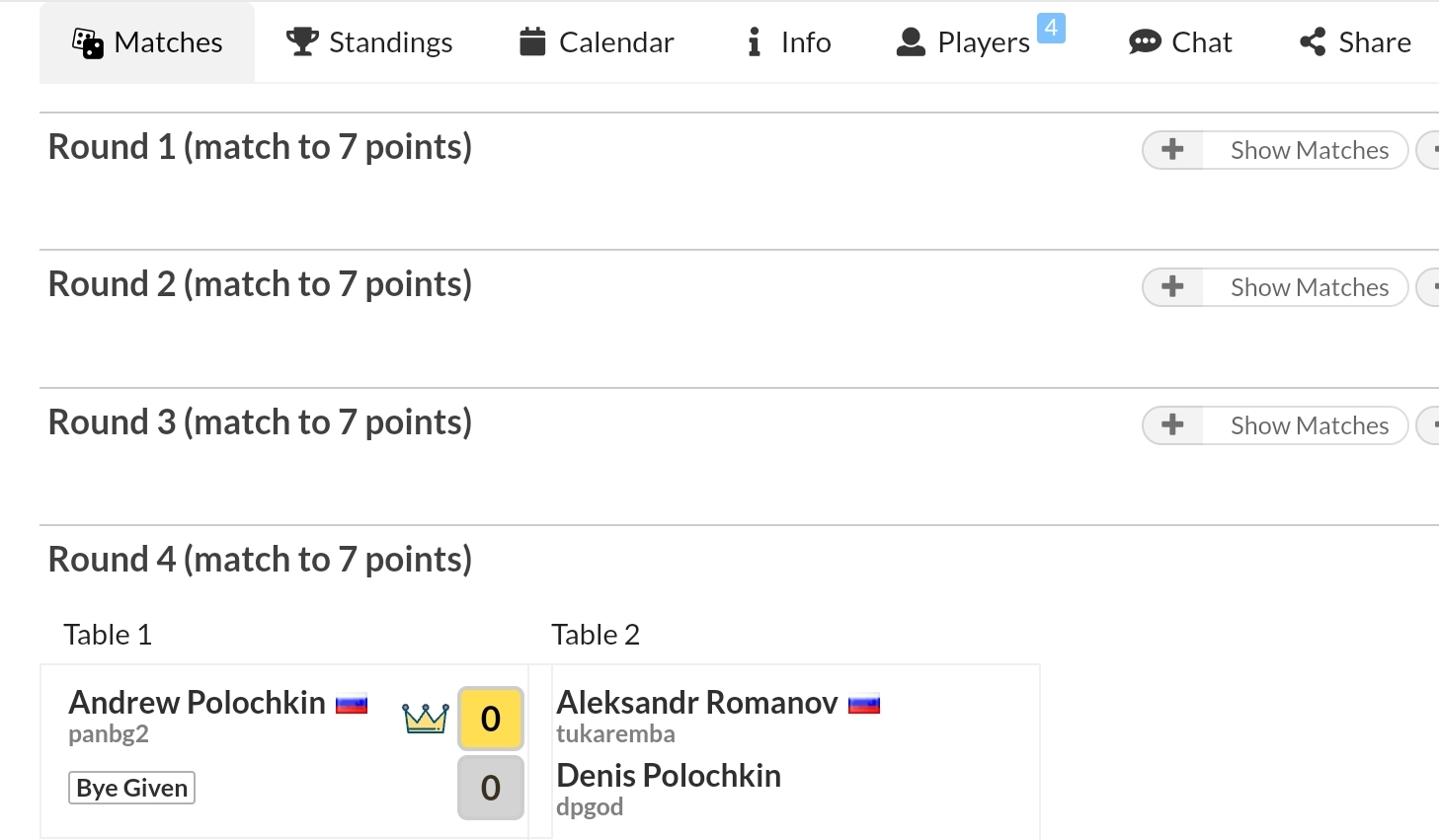Open Andrew Polochkin player name
The image size is (1439, 840).
tap(197, 702)
